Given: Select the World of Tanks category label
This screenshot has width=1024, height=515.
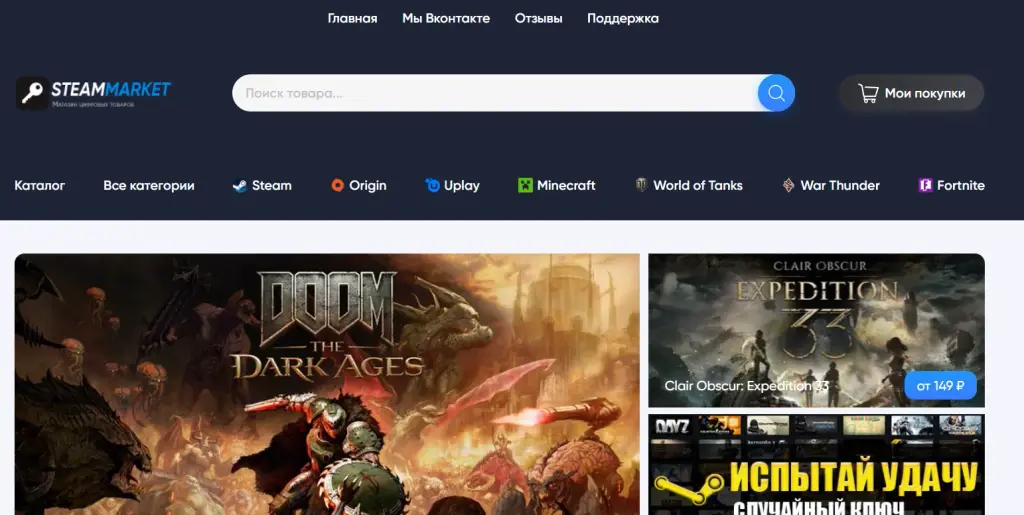Looking at the screenshot, I should point(697,185).
